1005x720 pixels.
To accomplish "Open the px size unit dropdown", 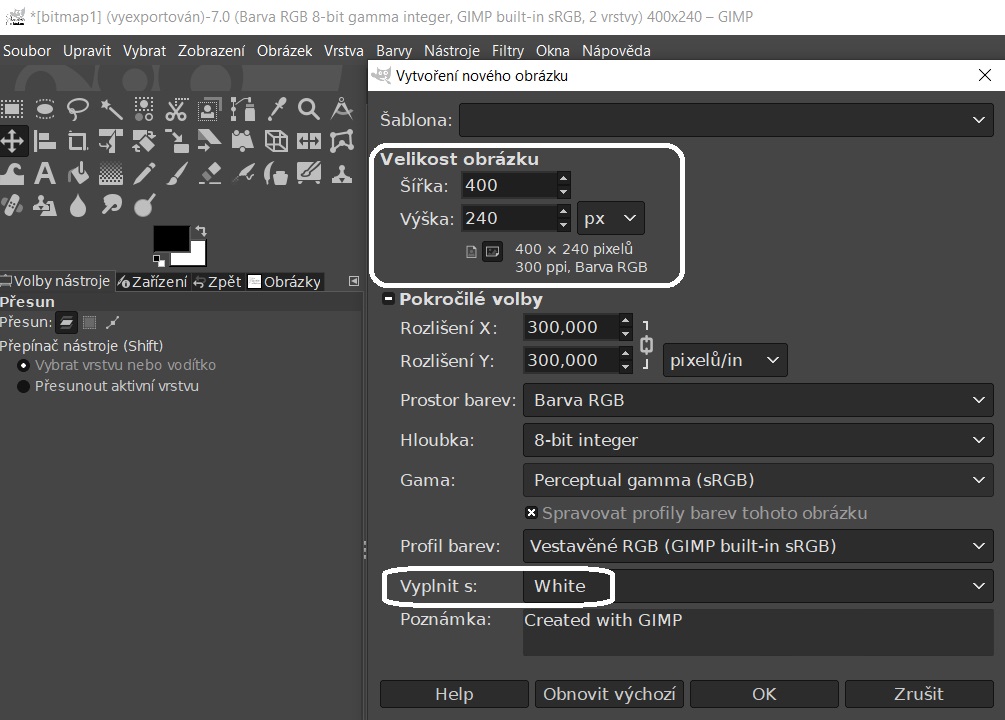I will point(611,219).
